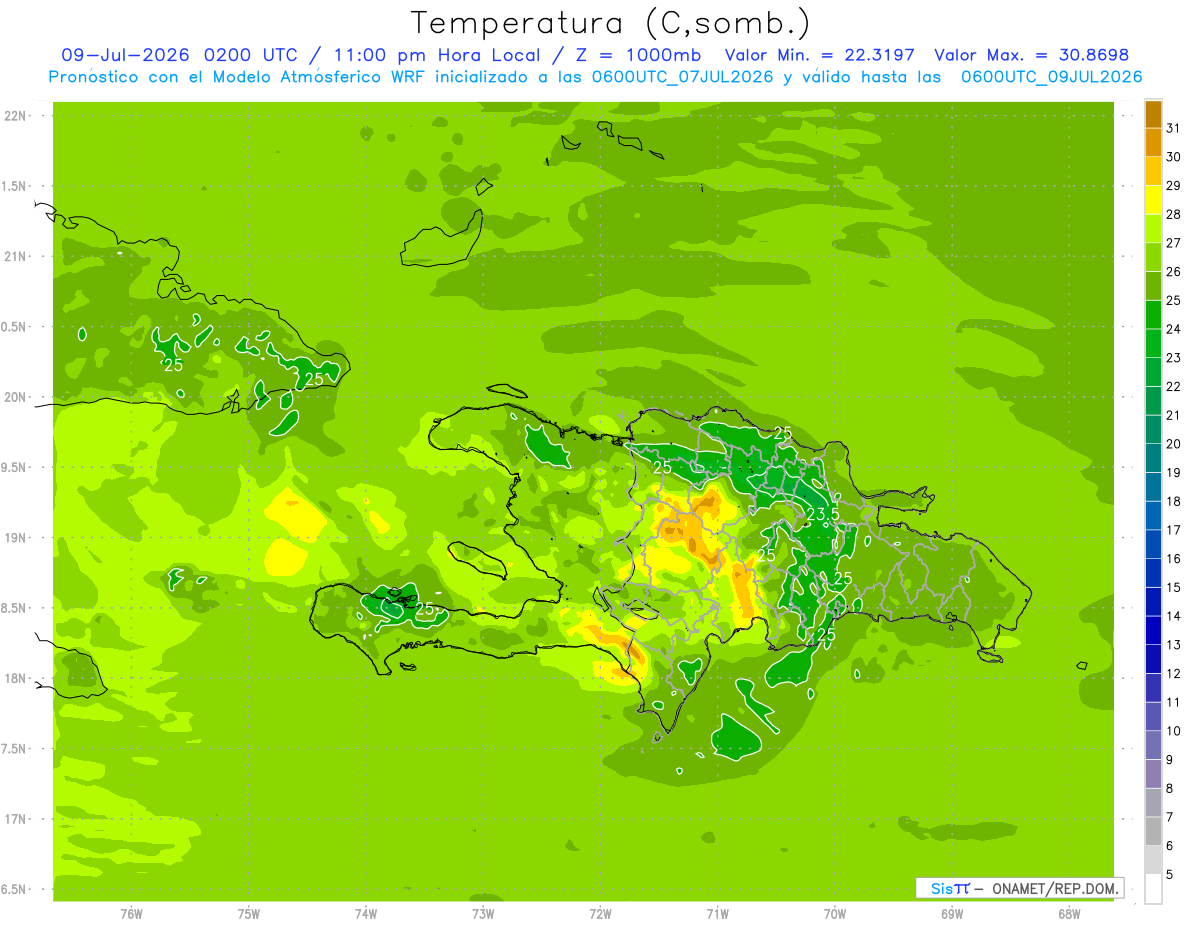Click the '68W' longitude axis label

click(1069, 914)
